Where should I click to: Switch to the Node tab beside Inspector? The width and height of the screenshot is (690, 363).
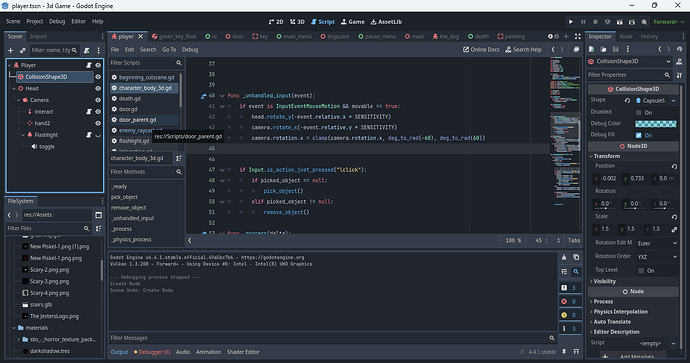626,37
